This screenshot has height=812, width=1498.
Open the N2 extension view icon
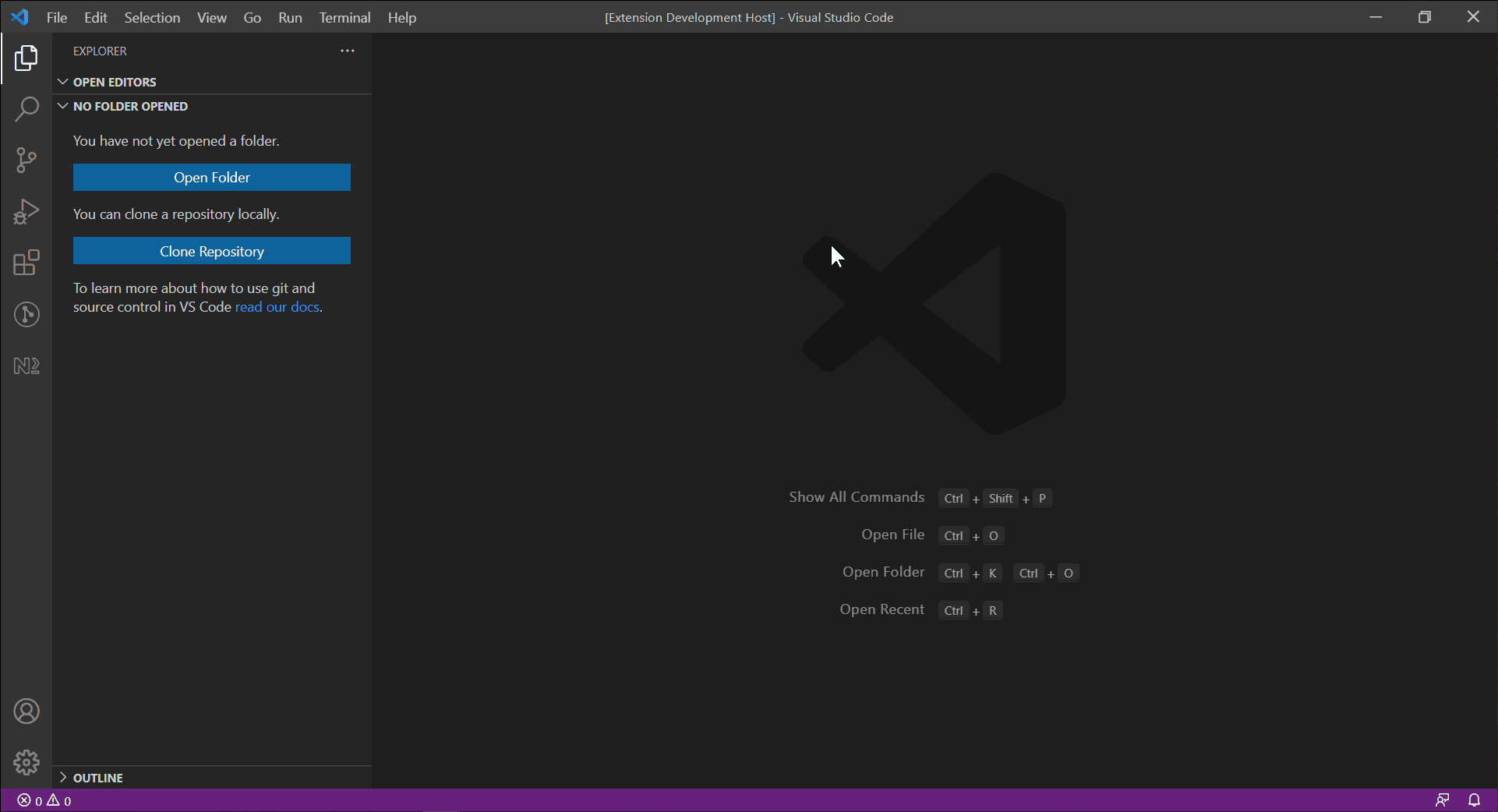pos(26,366)
